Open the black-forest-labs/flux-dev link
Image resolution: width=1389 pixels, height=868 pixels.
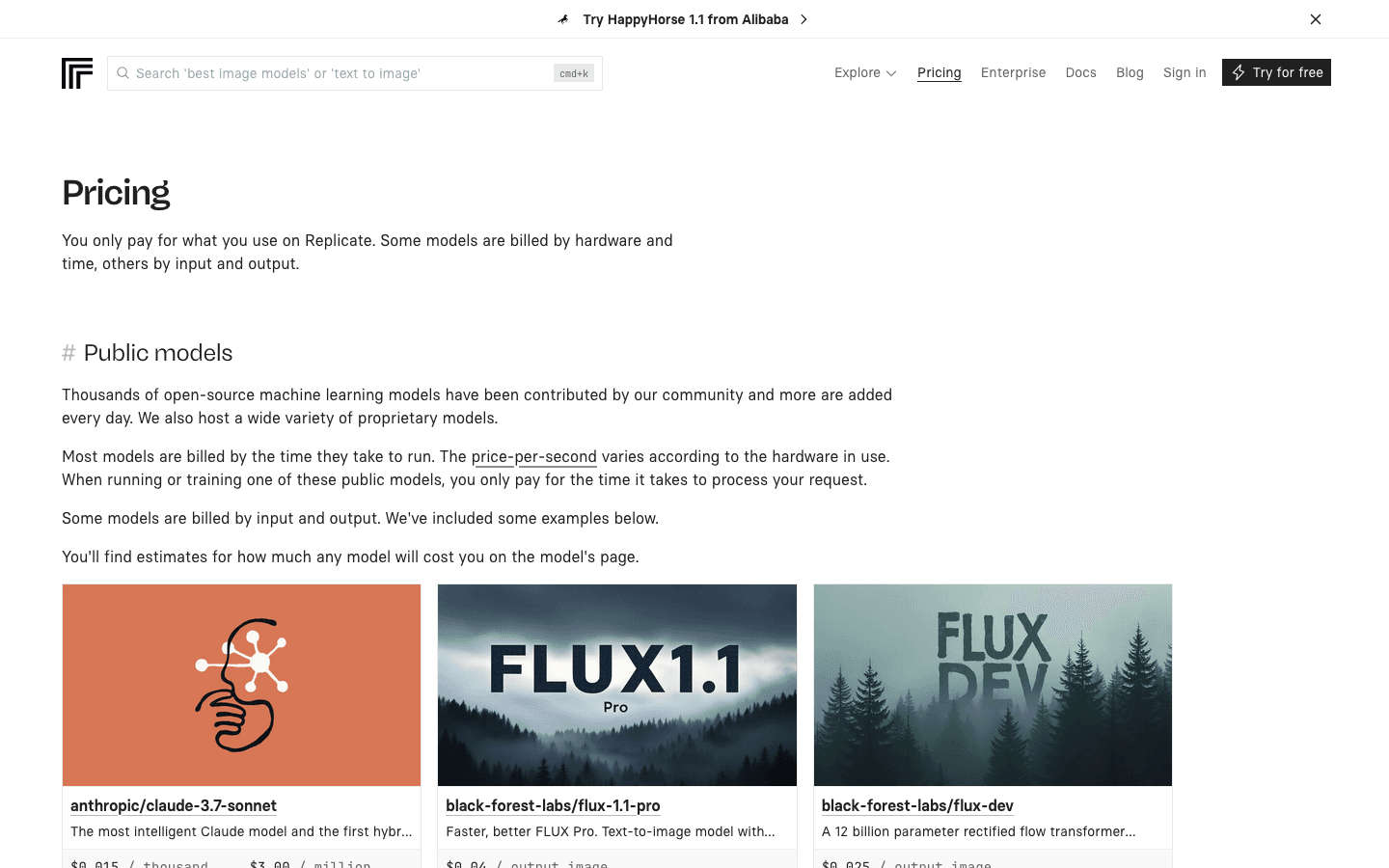(x=917, y=805)
